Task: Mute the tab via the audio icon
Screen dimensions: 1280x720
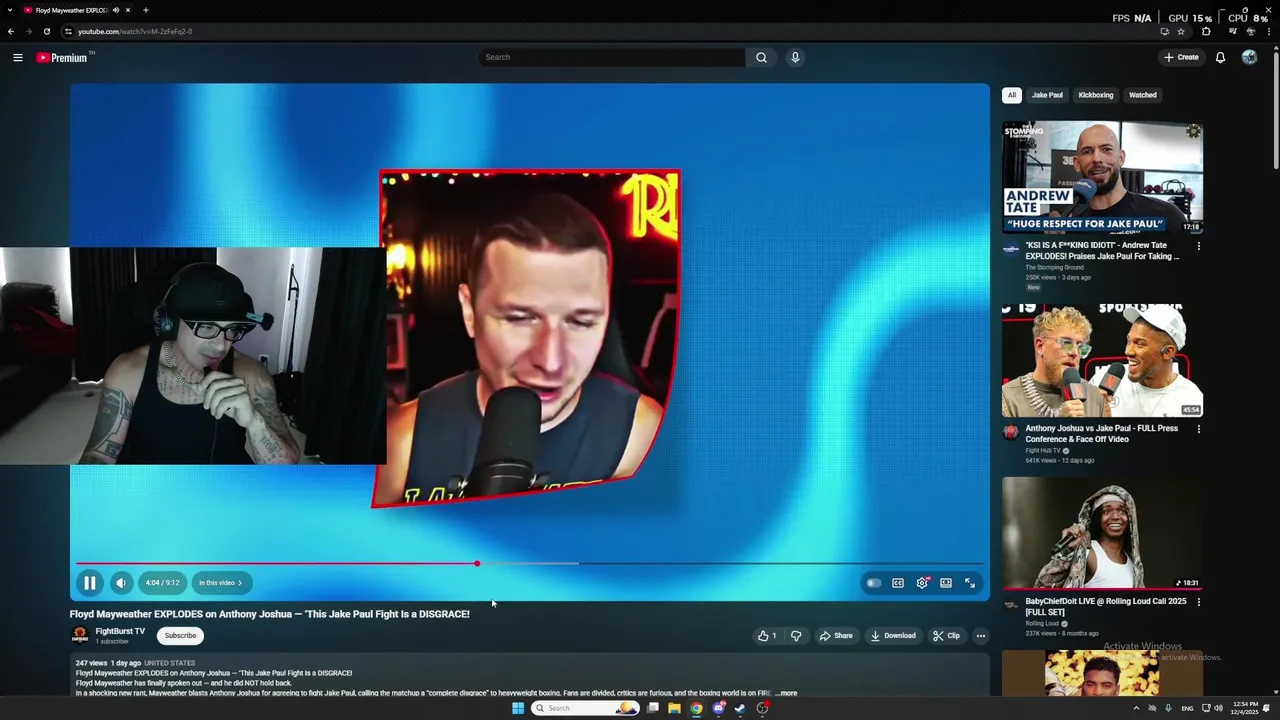Action: 116,10
